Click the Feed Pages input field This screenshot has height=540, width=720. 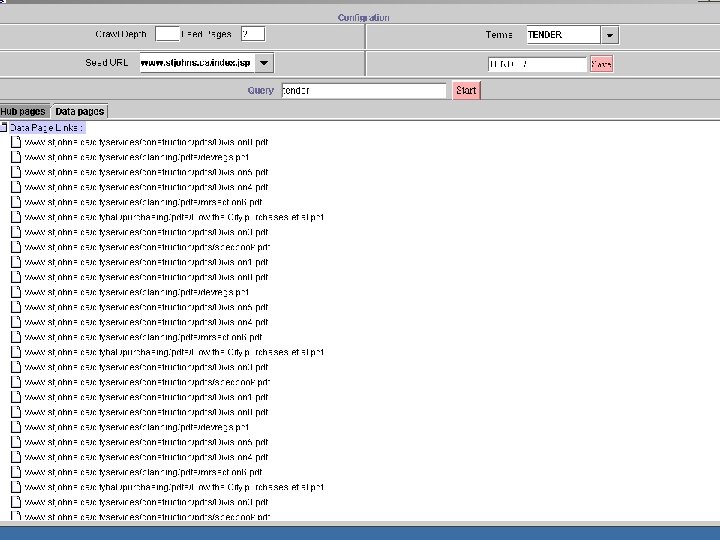coord(253,34)
